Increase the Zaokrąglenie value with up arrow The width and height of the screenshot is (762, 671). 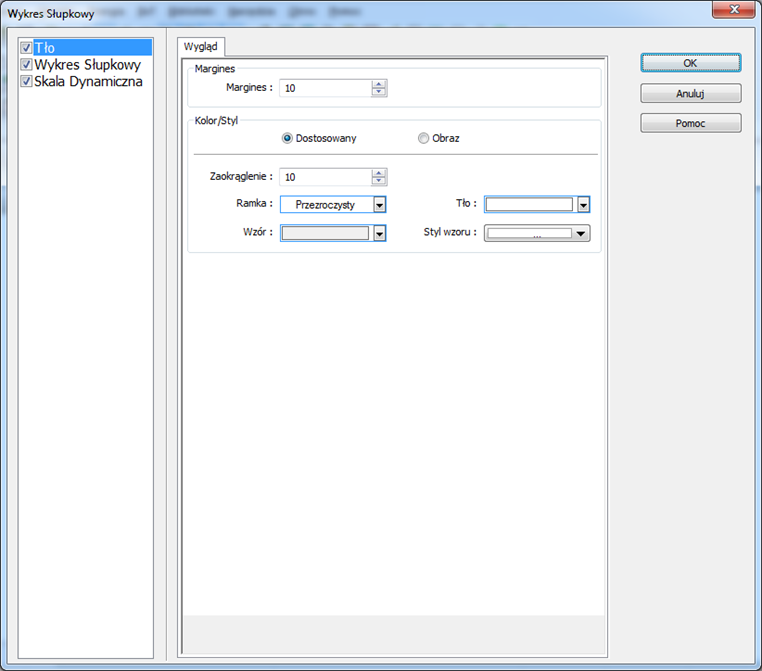[379, 173]
